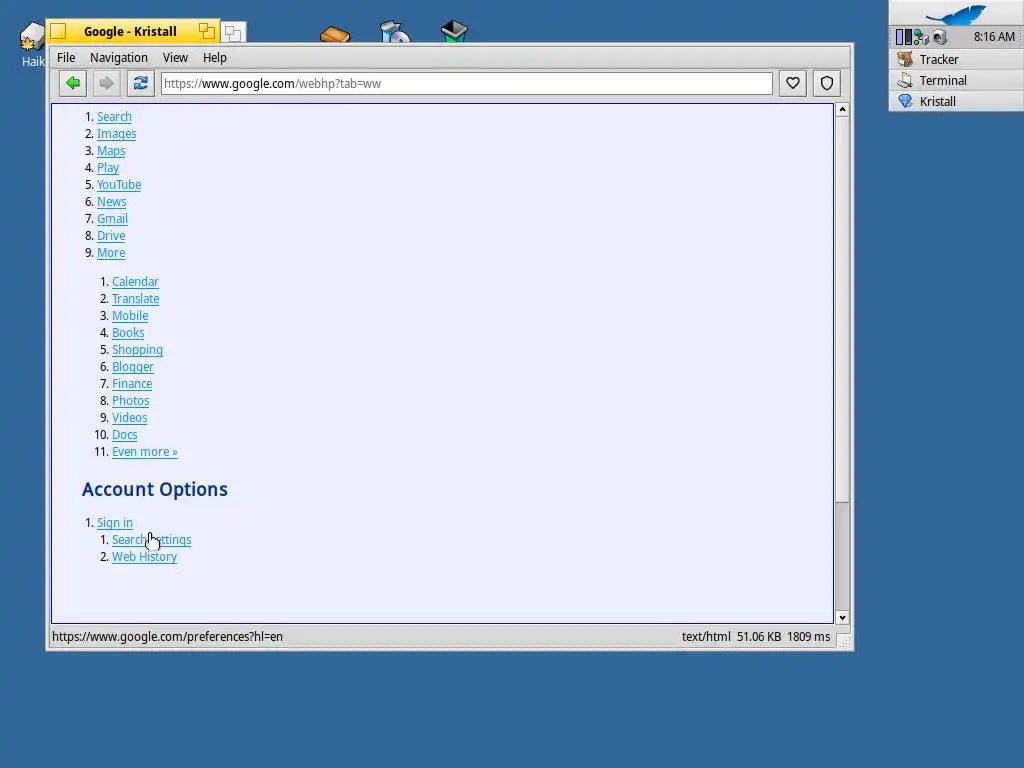Screen dimensions: 1024x768
Task: Follow the Mobile link
Action: [130, 315]
